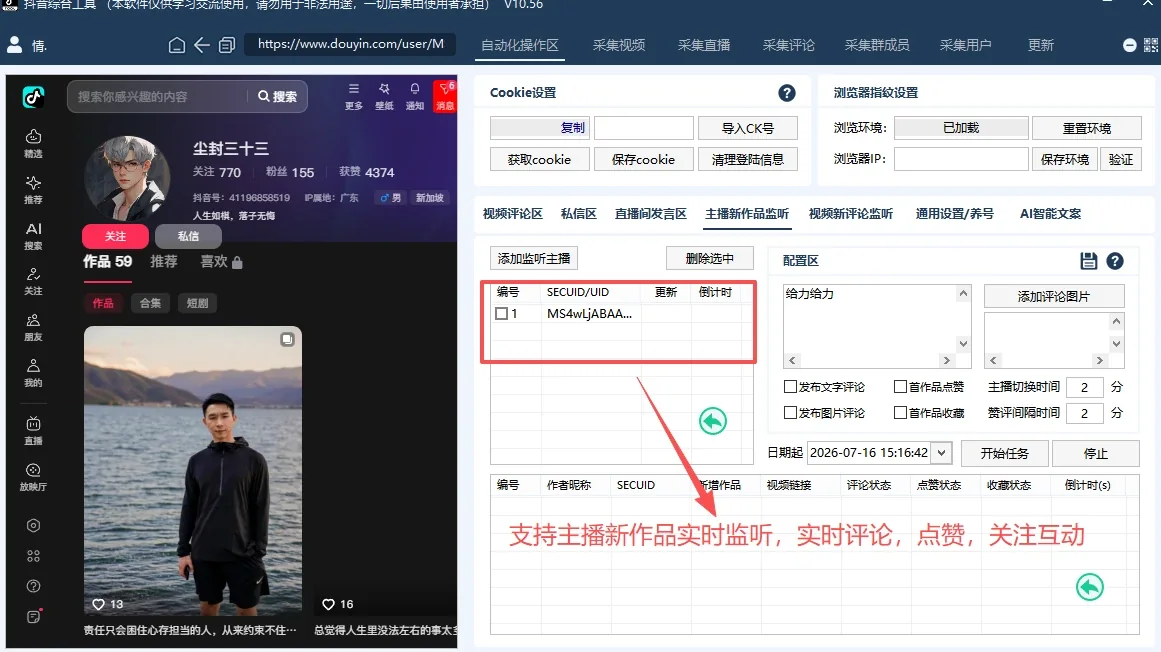Switch to 自动化操作区 tab
The image size is (1161, 652).
pos(520,45)
